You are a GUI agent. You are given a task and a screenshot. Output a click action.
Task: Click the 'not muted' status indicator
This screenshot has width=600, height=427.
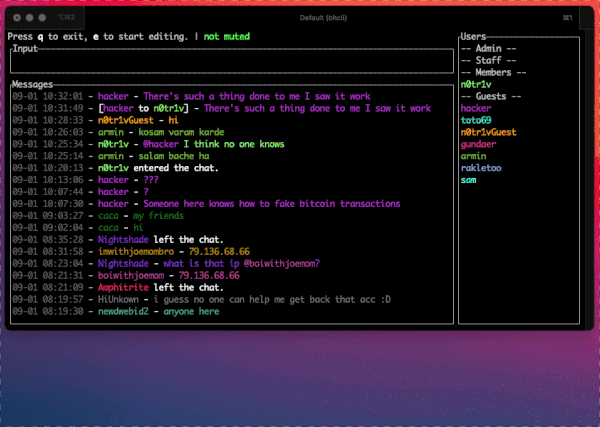point(227,37)
